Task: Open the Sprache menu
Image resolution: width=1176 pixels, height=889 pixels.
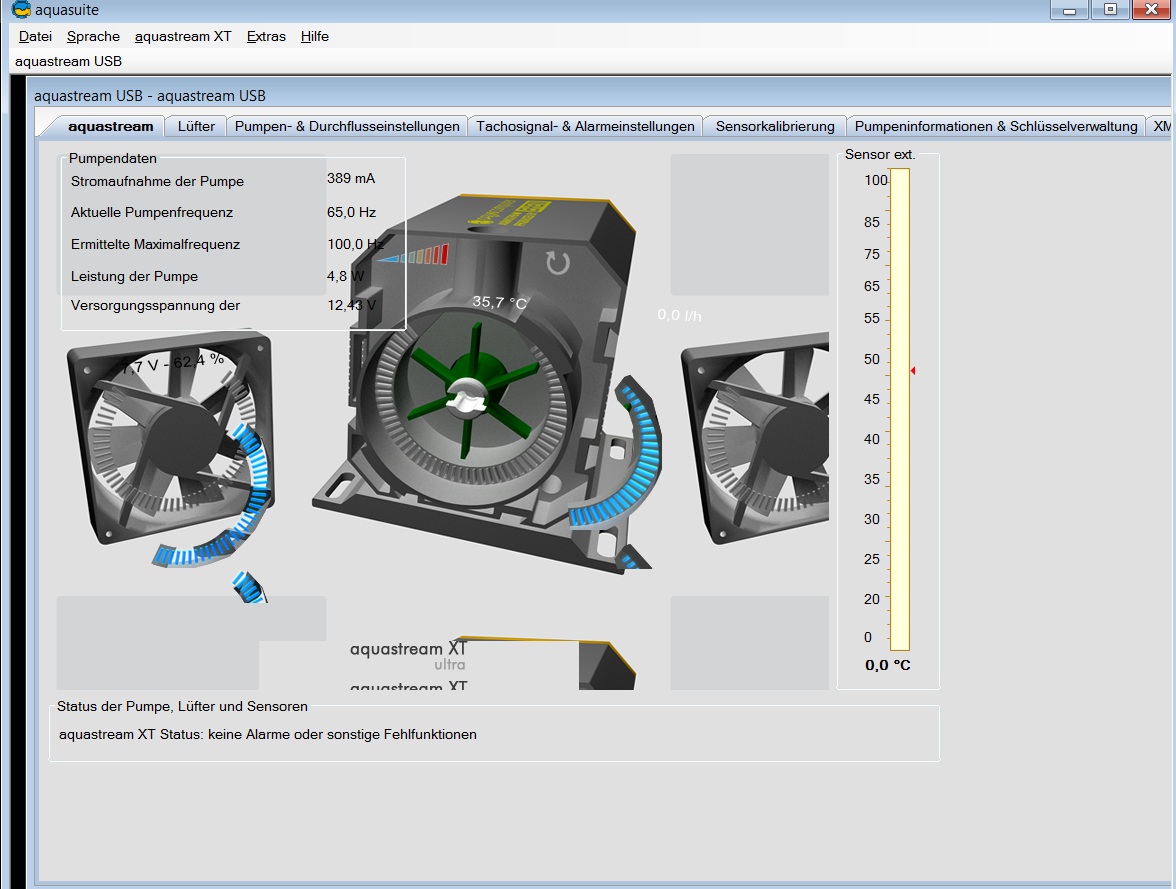Action: click(93, 36)
